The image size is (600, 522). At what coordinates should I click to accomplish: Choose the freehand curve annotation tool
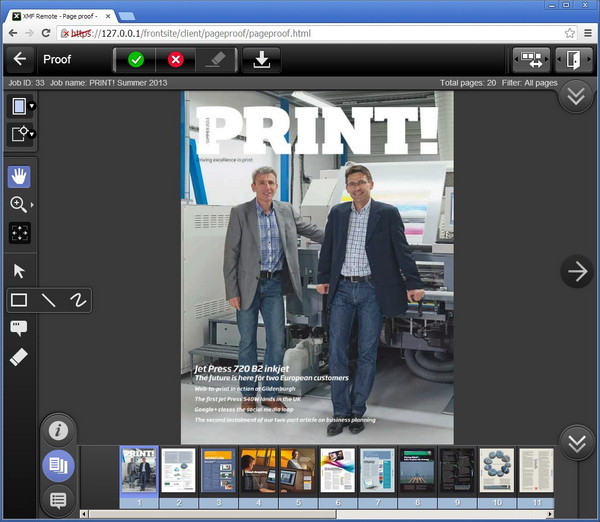point(76,300)
